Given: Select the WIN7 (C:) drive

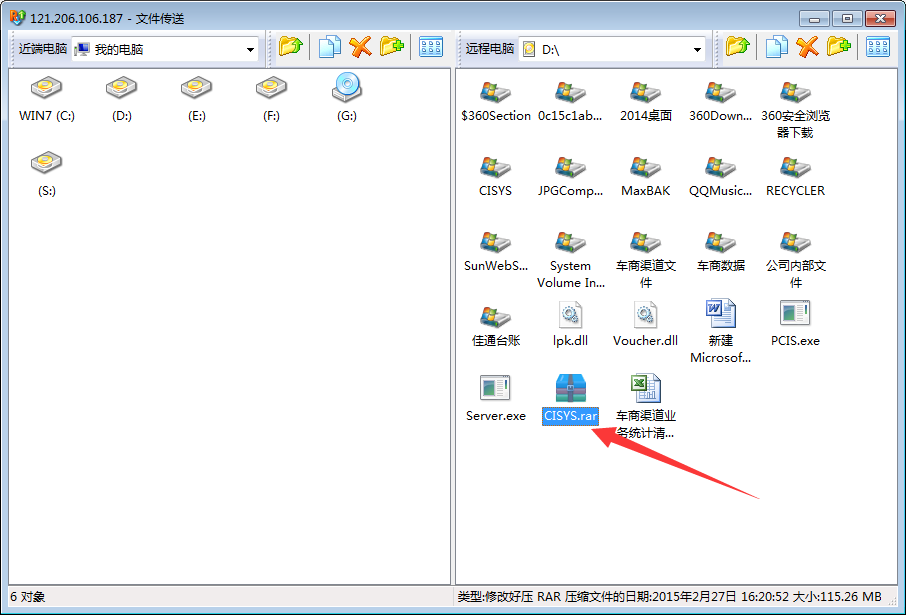Looking at the screenshot, I should point(47,99).
